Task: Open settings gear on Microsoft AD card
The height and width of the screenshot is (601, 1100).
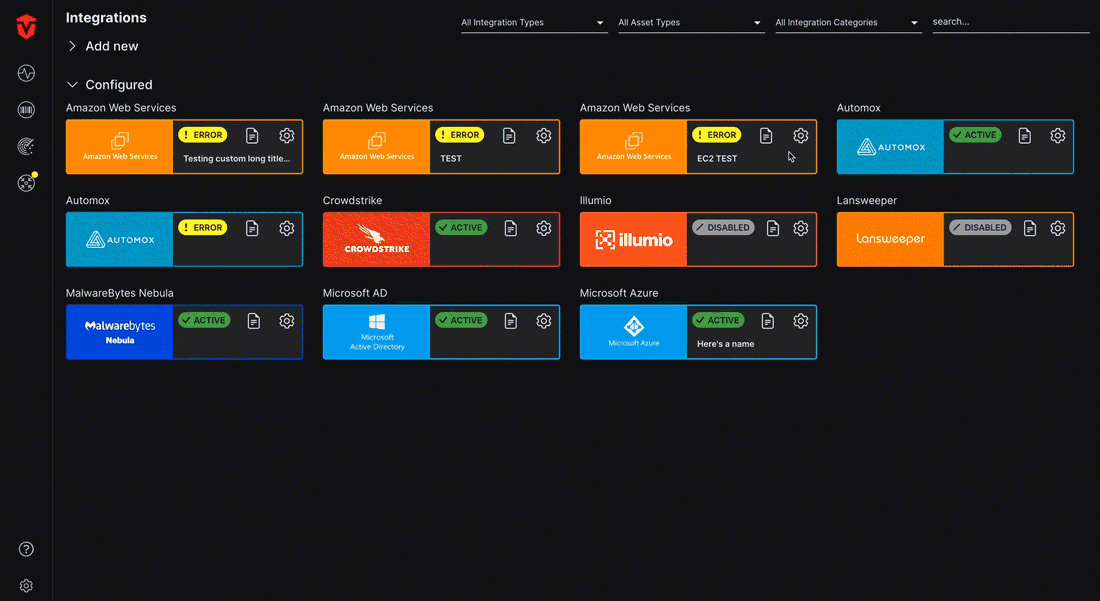Action: (x=544, y=320)
